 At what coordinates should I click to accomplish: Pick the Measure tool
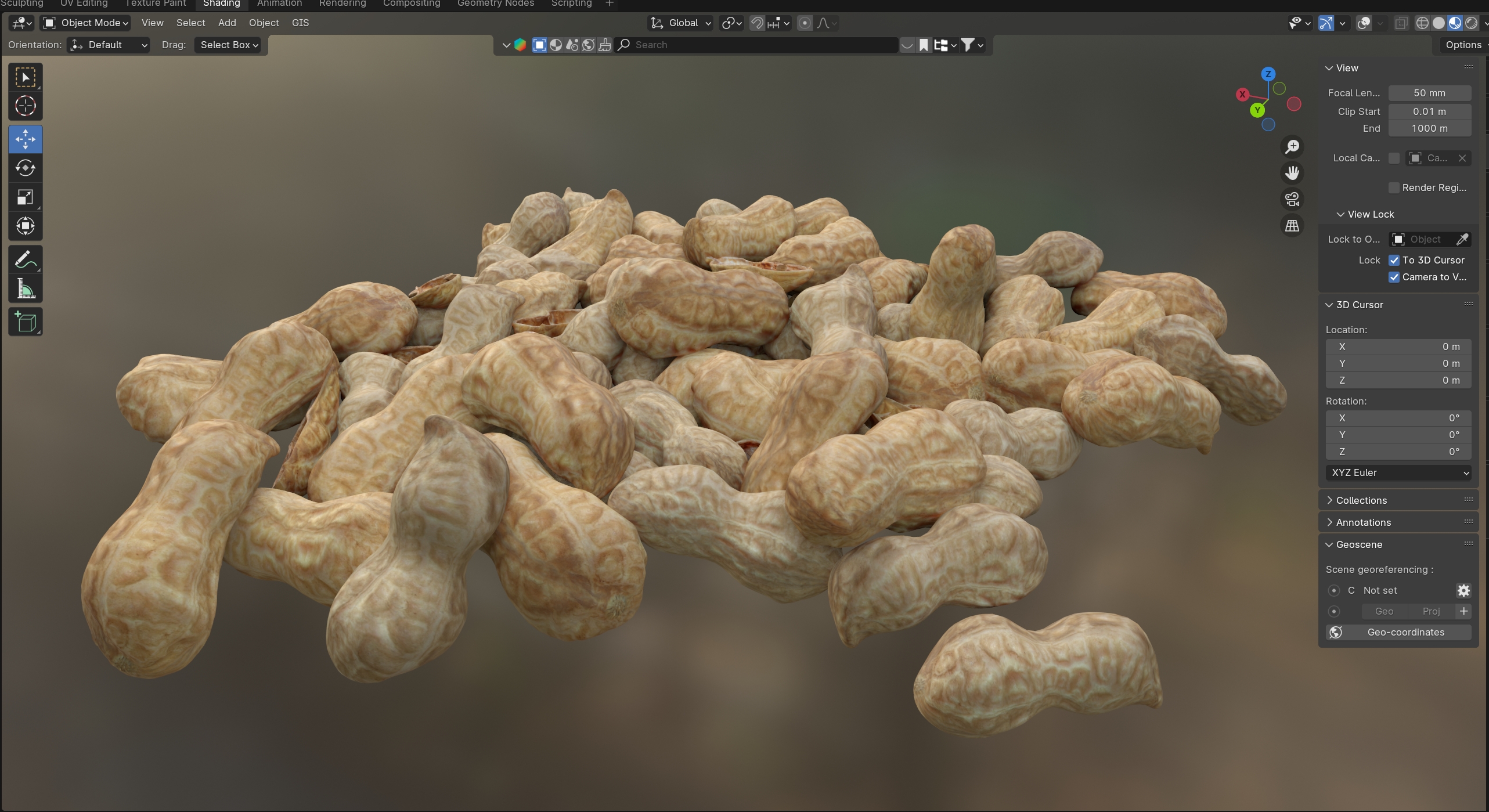[x=25, y=288]
